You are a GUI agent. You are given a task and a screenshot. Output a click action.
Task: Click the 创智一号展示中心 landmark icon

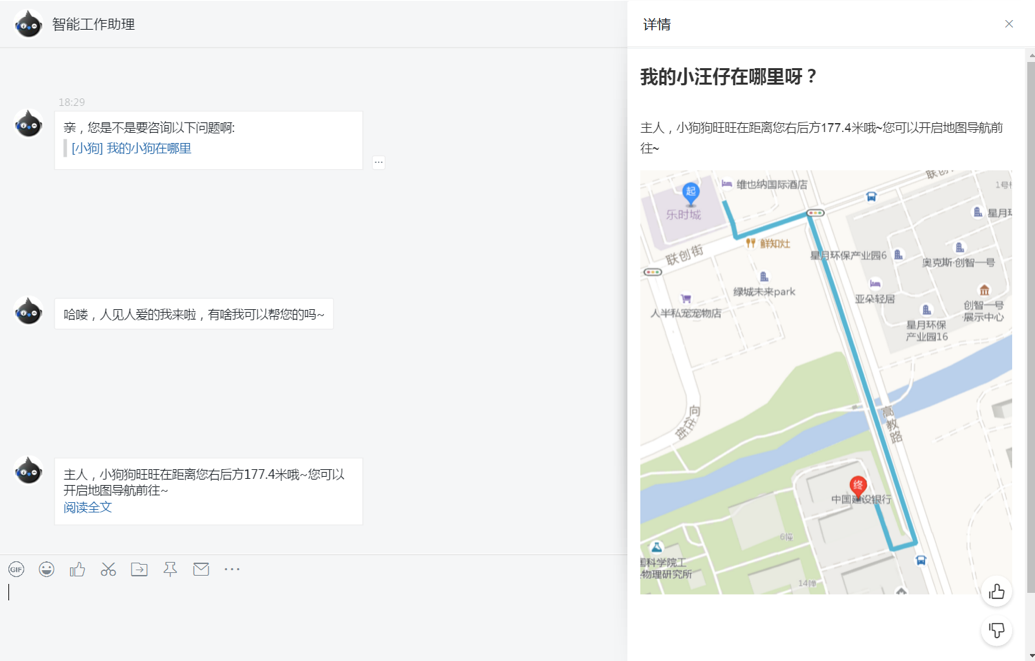tap(984, 290)
